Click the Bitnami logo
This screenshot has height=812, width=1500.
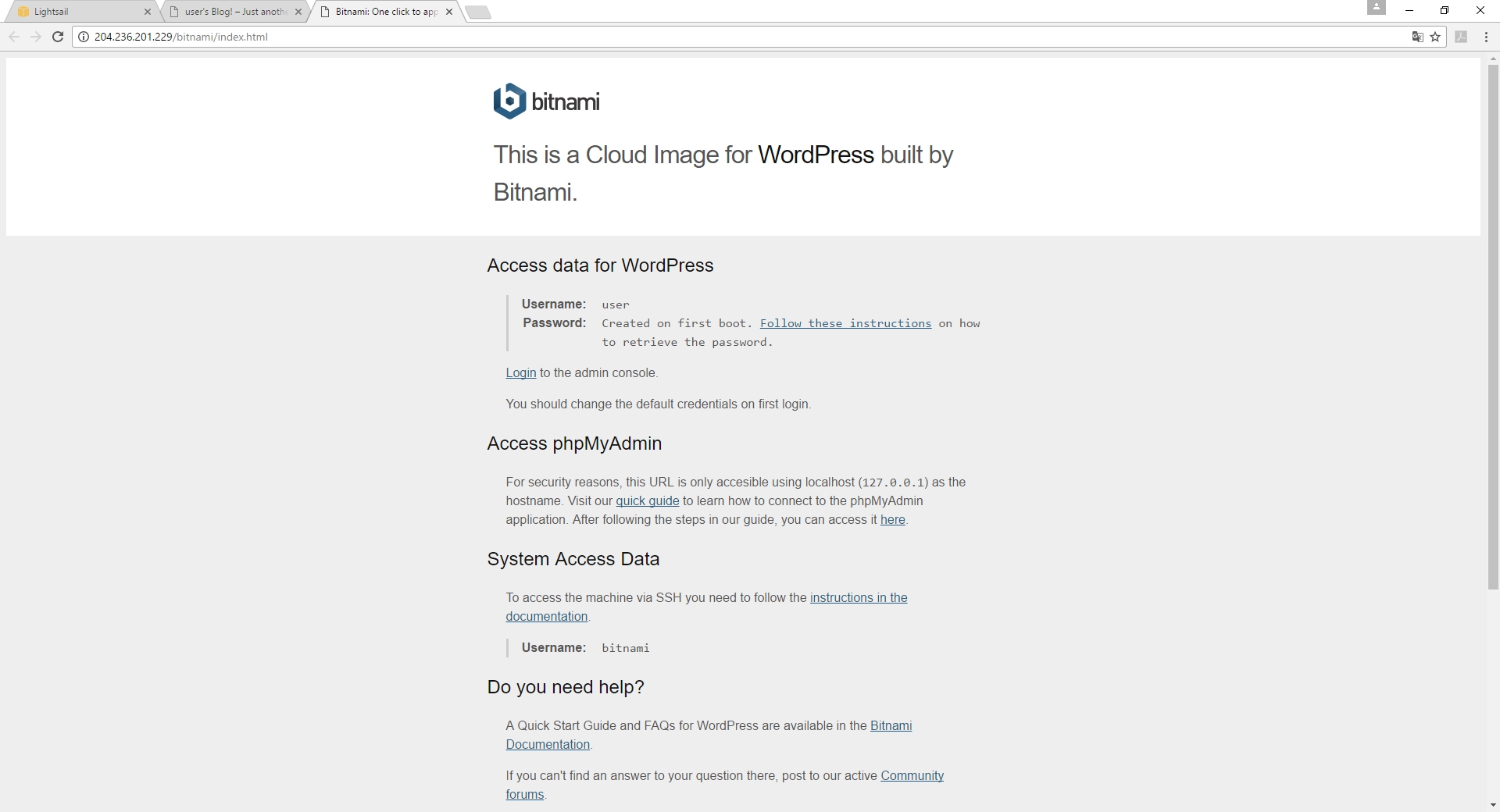(547, 101)
